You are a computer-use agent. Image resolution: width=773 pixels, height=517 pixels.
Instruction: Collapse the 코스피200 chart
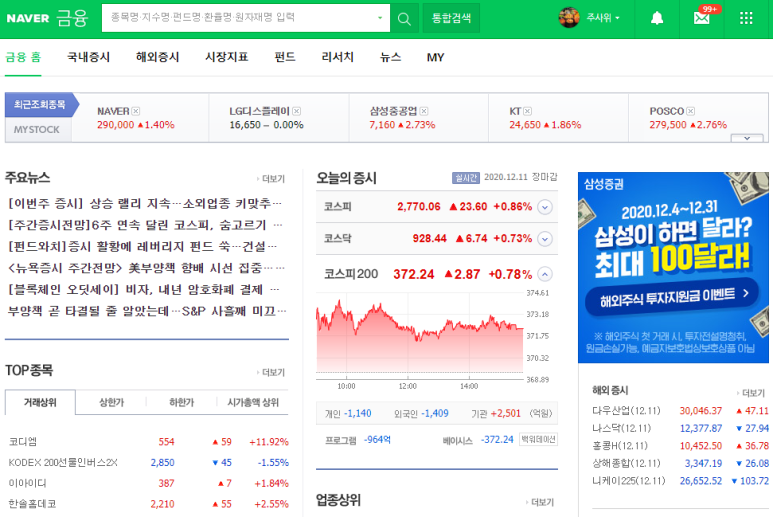tap(545, 274)
